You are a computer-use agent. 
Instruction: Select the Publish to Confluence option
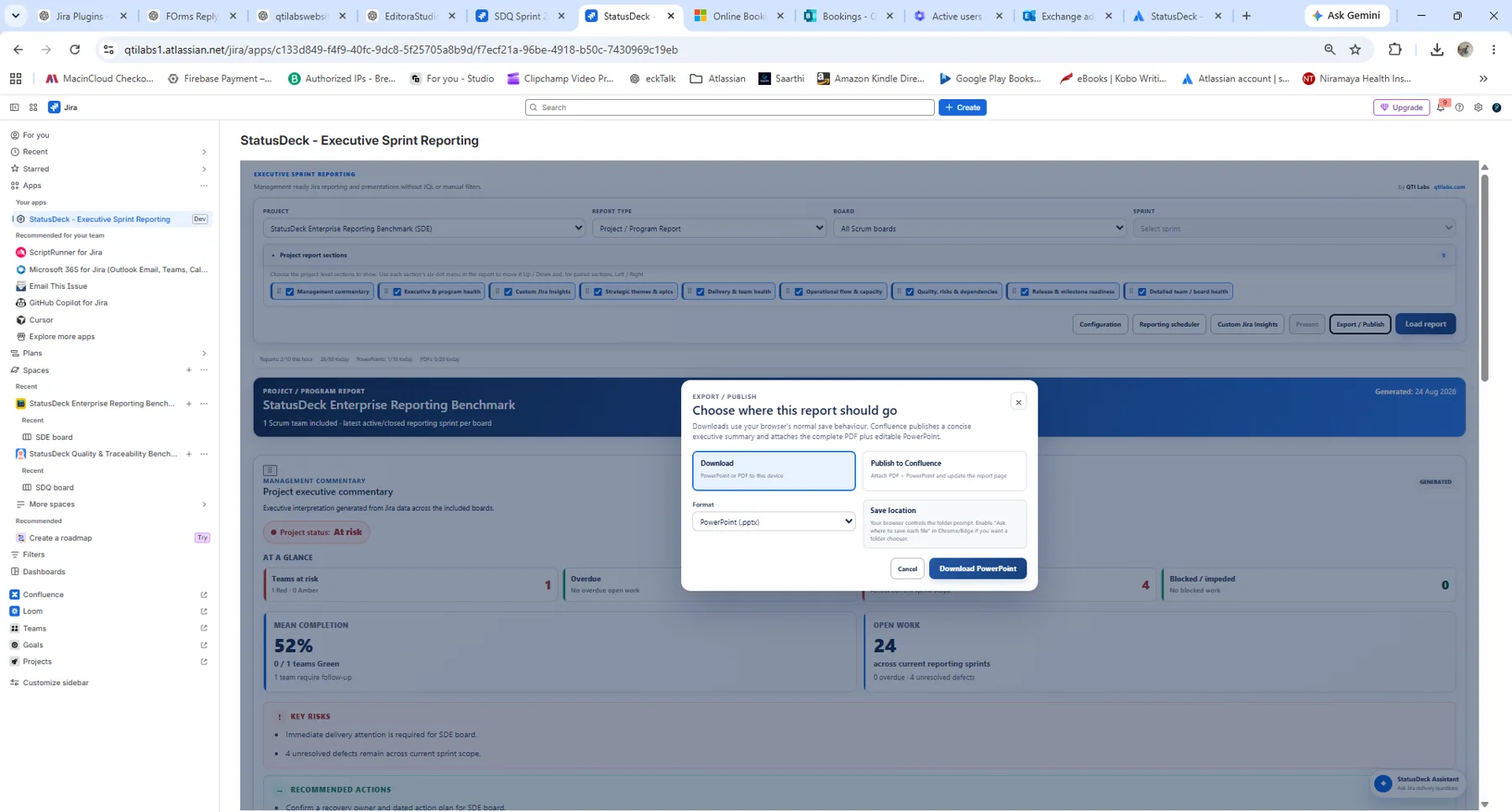coord(944,470)
